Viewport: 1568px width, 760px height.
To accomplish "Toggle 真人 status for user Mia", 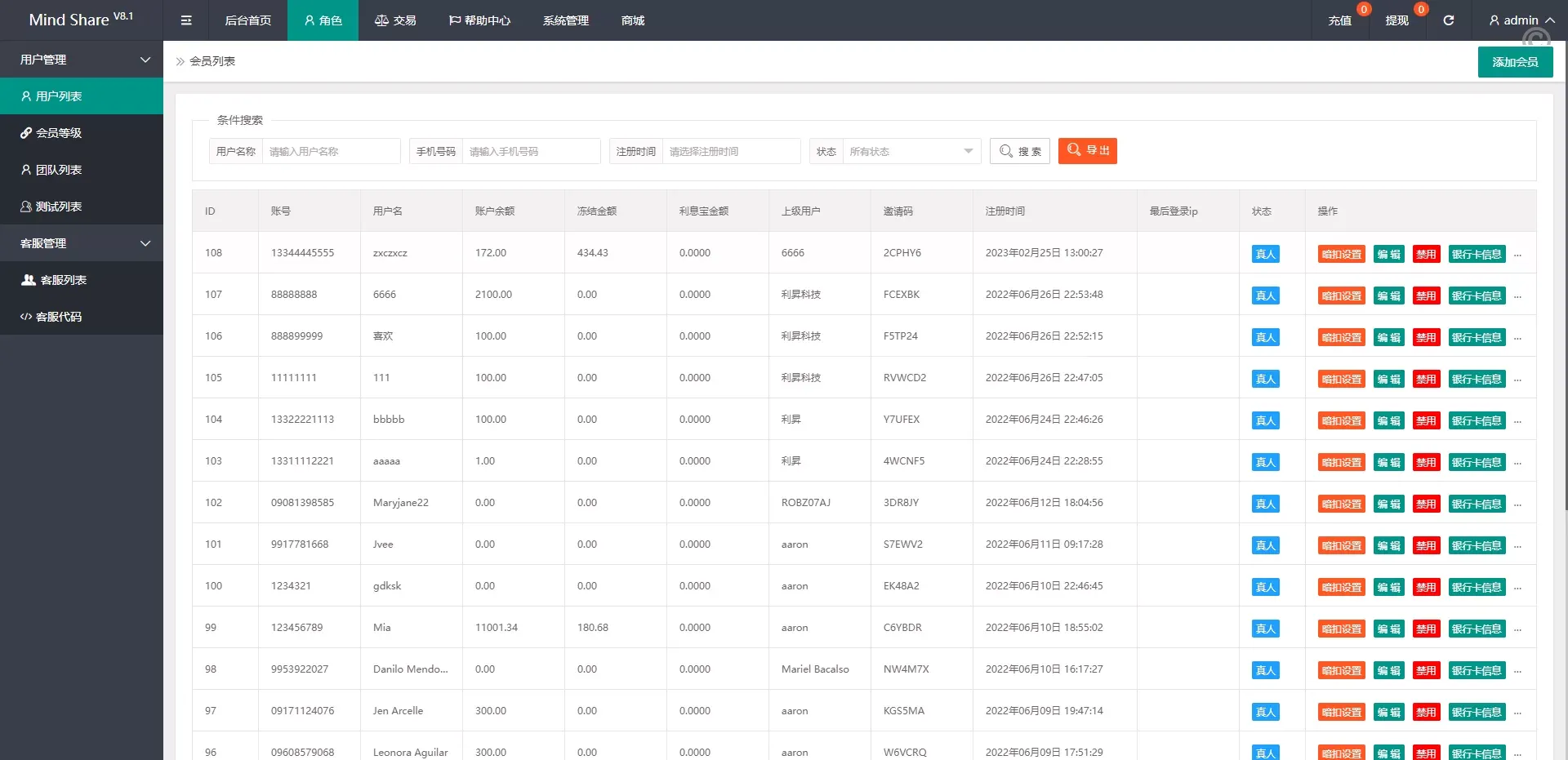I will coord(1265,629).
